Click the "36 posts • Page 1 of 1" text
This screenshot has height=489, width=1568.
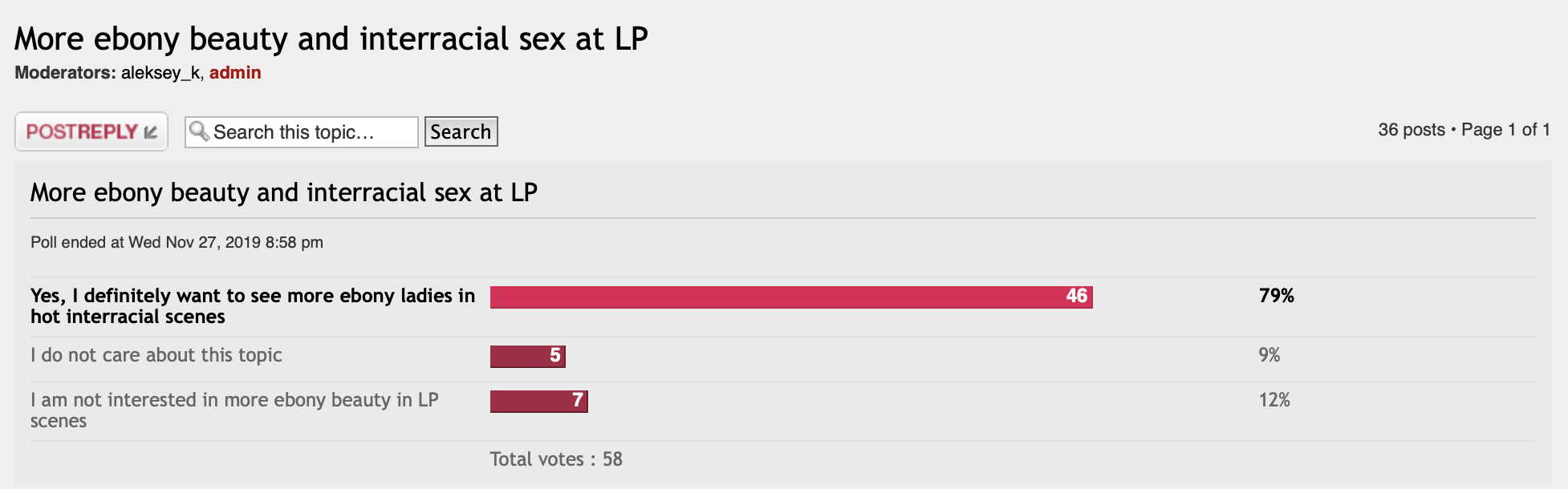coord(1463,130)
